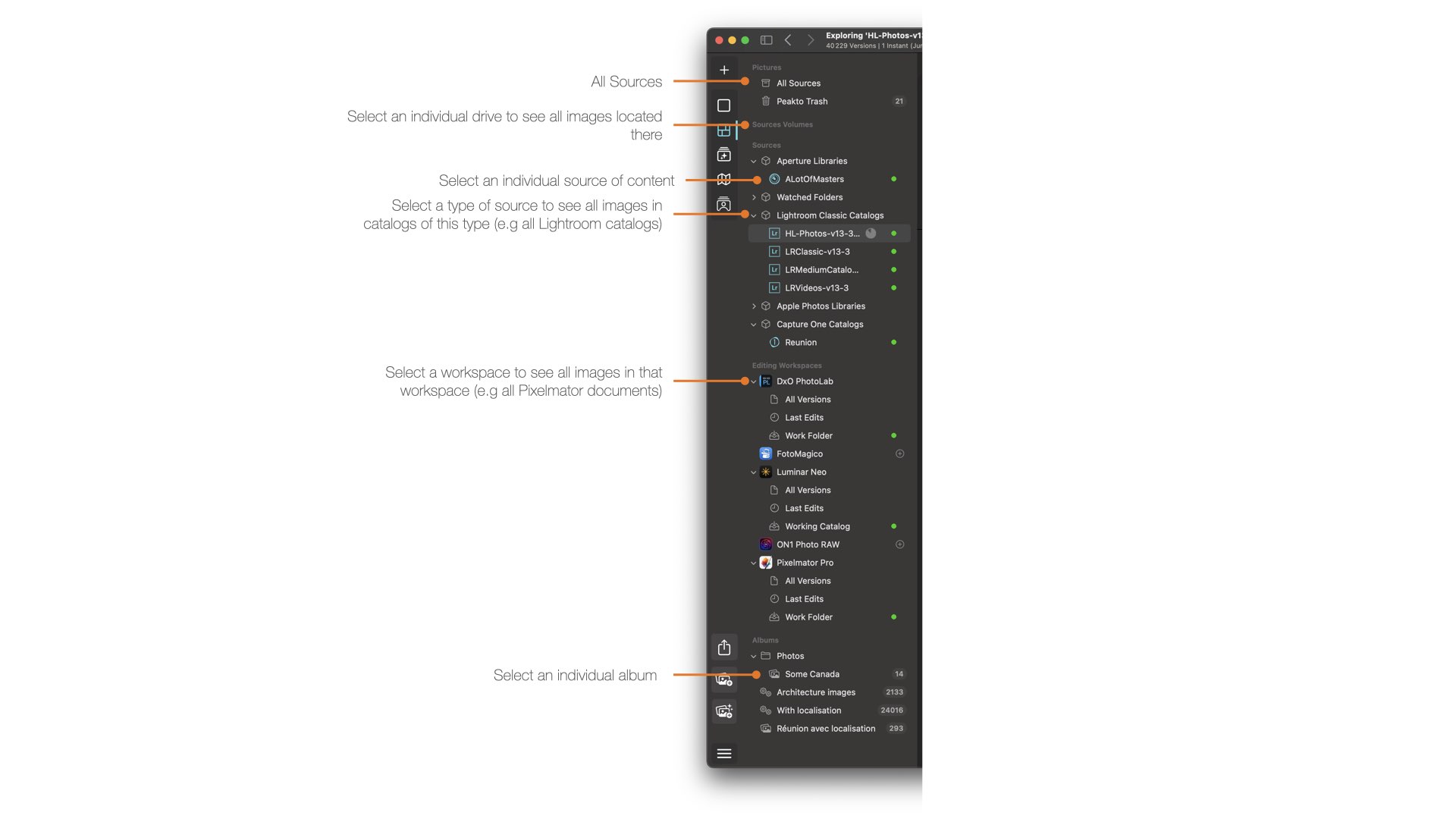
Task: Toggle the sidebar using the toolbar sidebar icon
Action: [x=767, y=40]
